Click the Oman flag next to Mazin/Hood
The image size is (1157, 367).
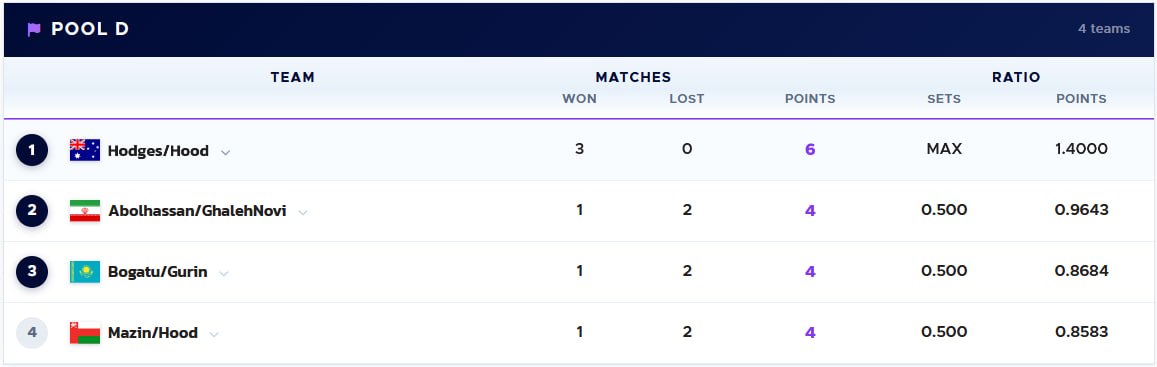pyautogui.click(x=85, y=333)
